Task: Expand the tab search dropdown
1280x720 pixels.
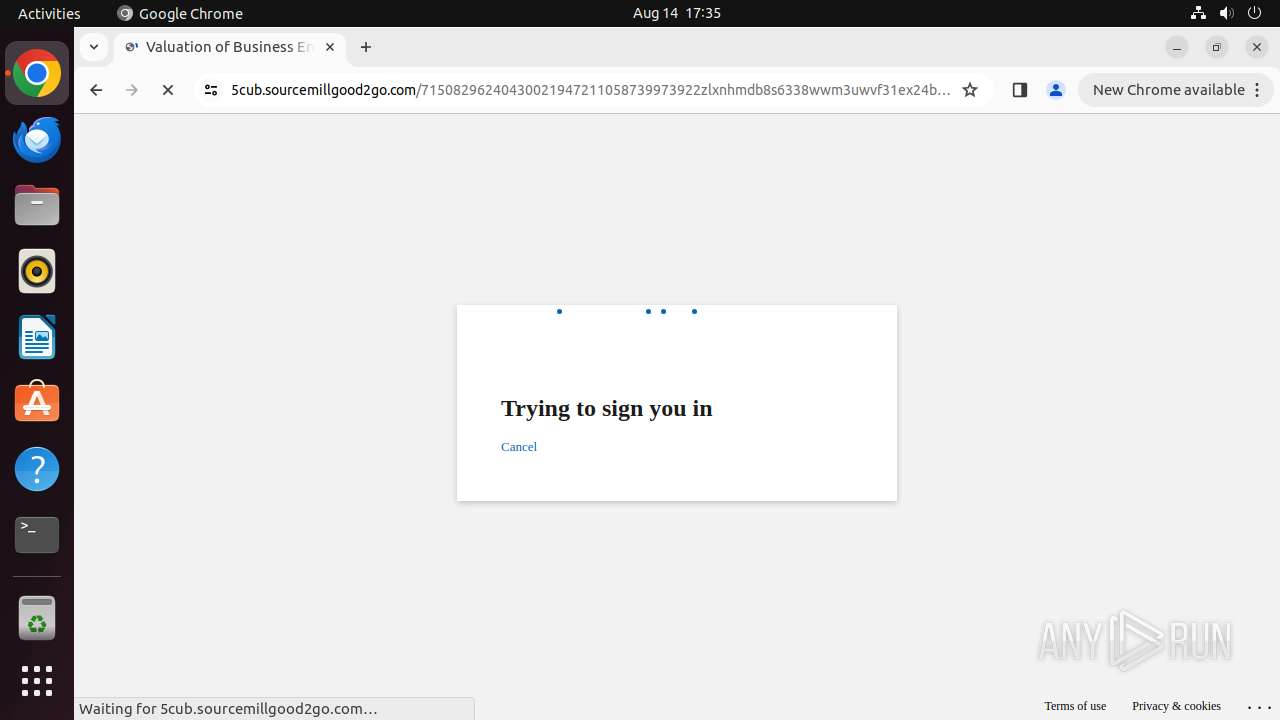Action: [93, 47]
